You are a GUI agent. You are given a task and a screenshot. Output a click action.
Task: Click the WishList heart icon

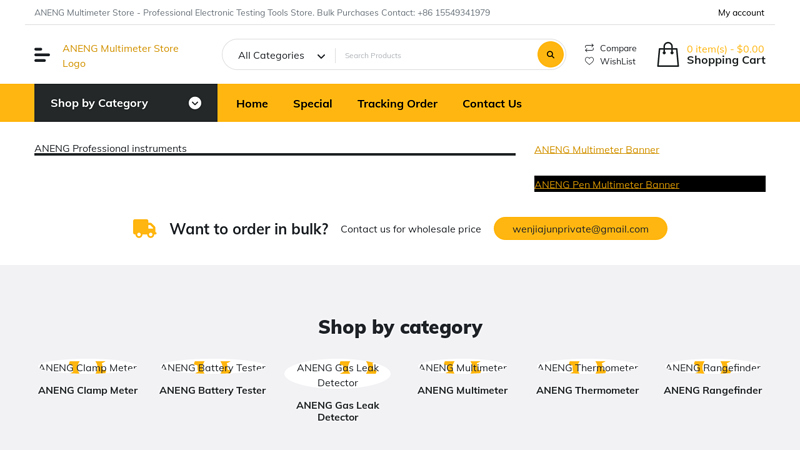point(589,62)
